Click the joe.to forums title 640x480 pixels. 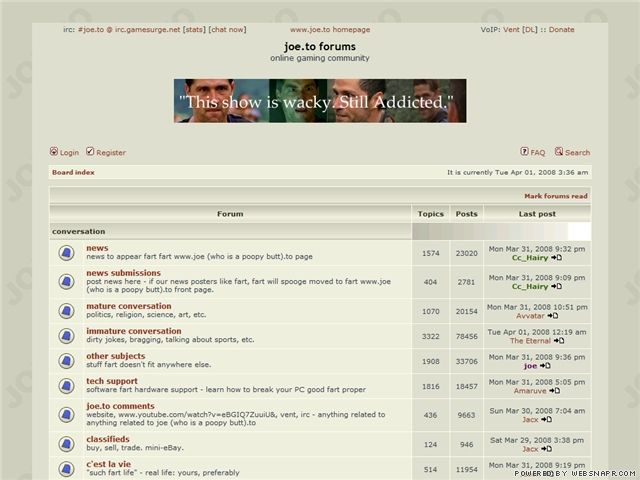(320, 47)
